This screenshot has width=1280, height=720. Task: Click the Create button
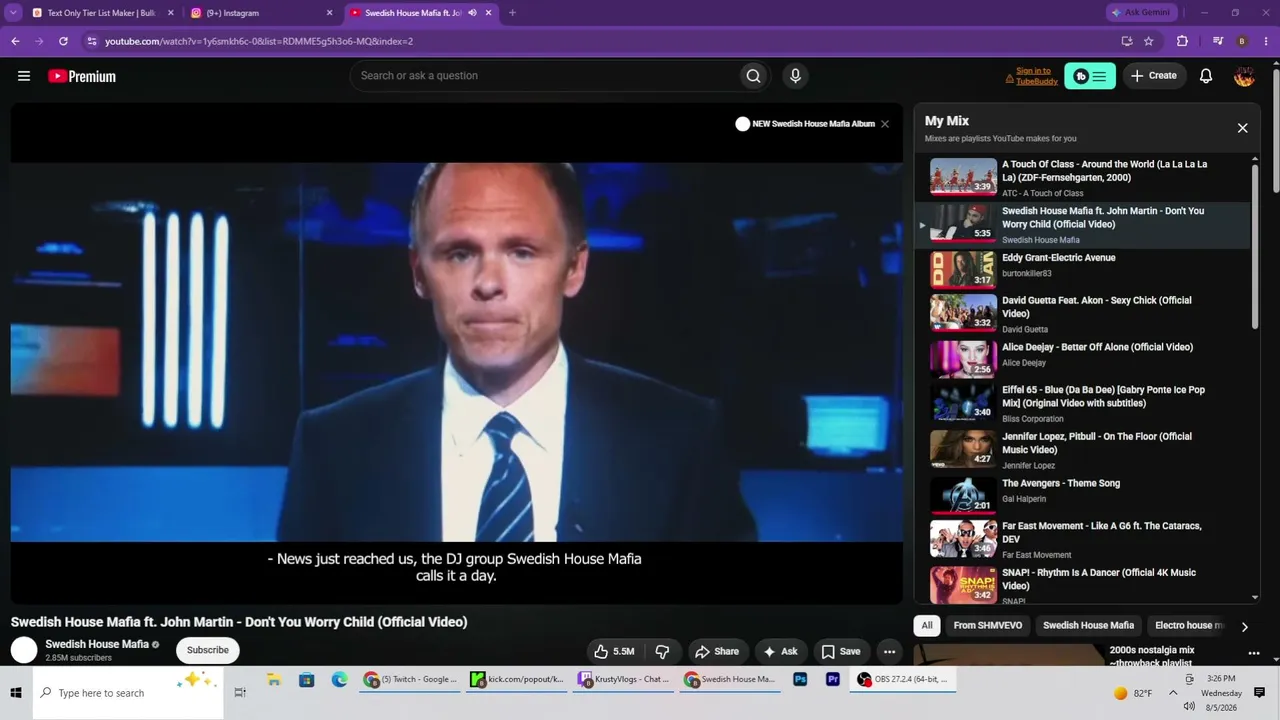pos(1154,76)
